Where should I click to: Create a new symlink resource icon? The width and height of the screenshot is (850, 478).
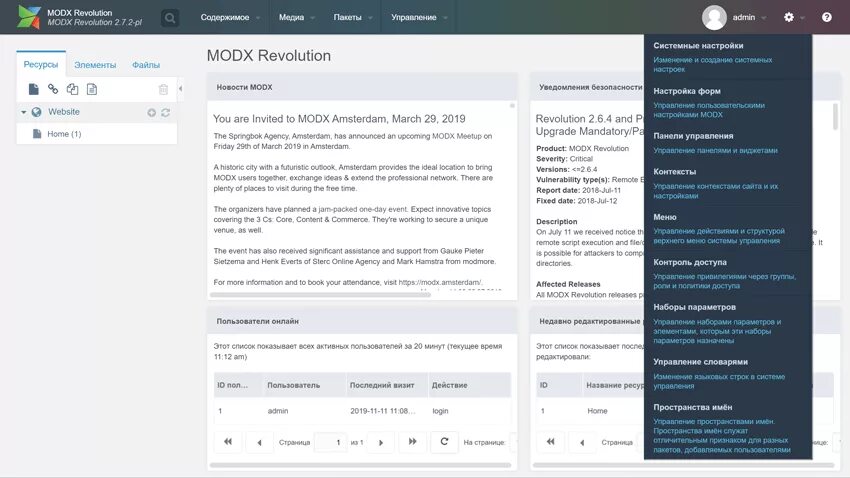(x=72, y=89)
